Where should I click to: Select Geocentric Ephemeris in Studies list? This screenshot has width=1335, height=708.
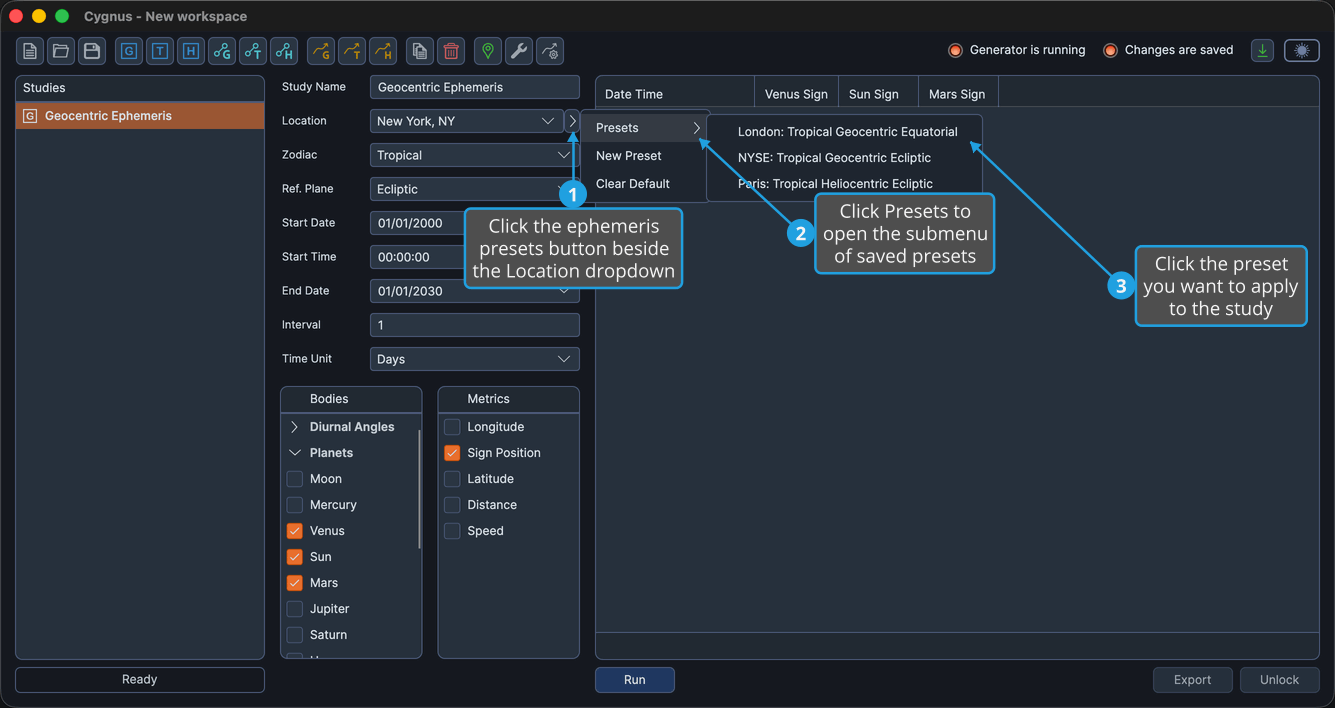pyautogui.click(x=140, y=116)
